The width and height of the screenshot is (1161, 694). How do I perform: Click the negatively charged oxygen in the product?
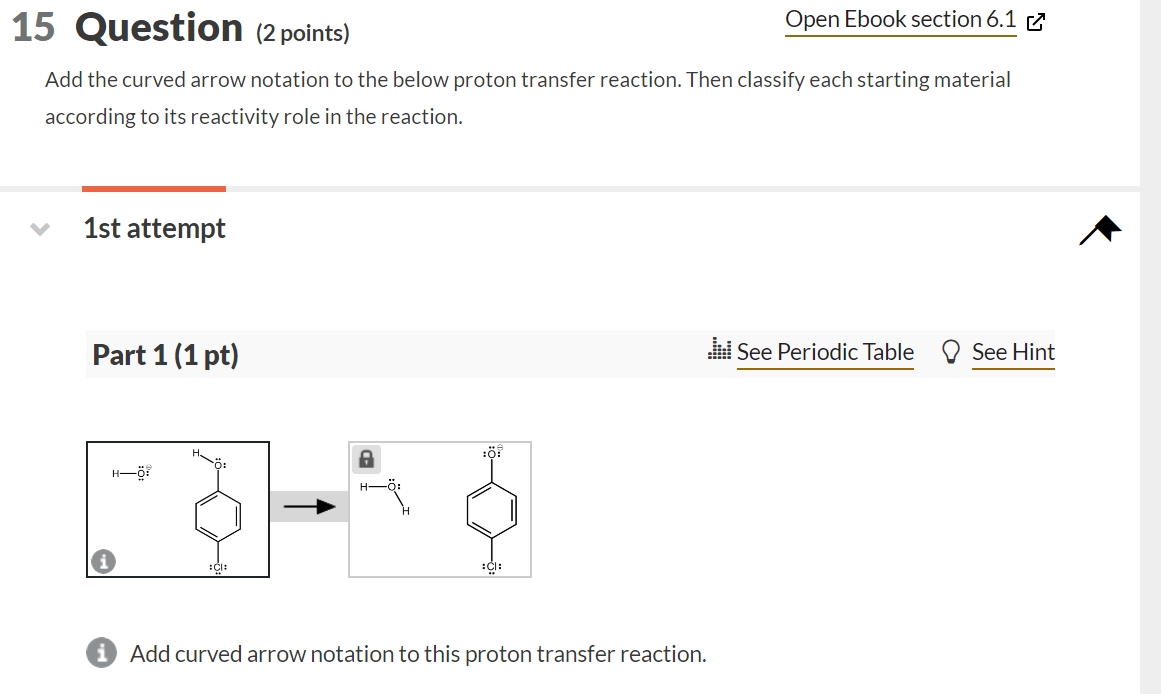(491, 452)
